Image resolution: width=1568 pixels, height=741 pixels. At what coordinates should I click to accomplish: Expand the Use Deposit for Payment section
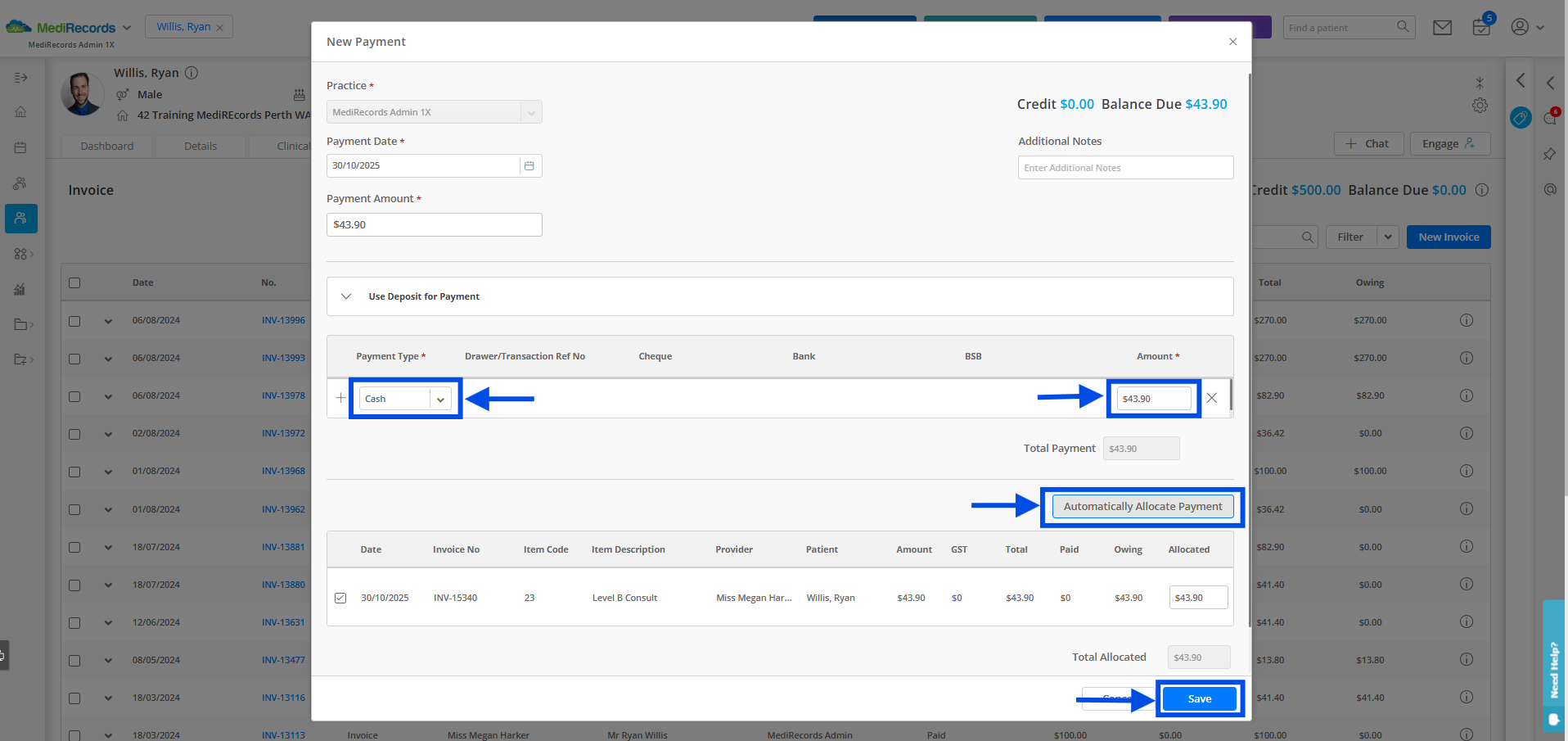coord(346,296)
